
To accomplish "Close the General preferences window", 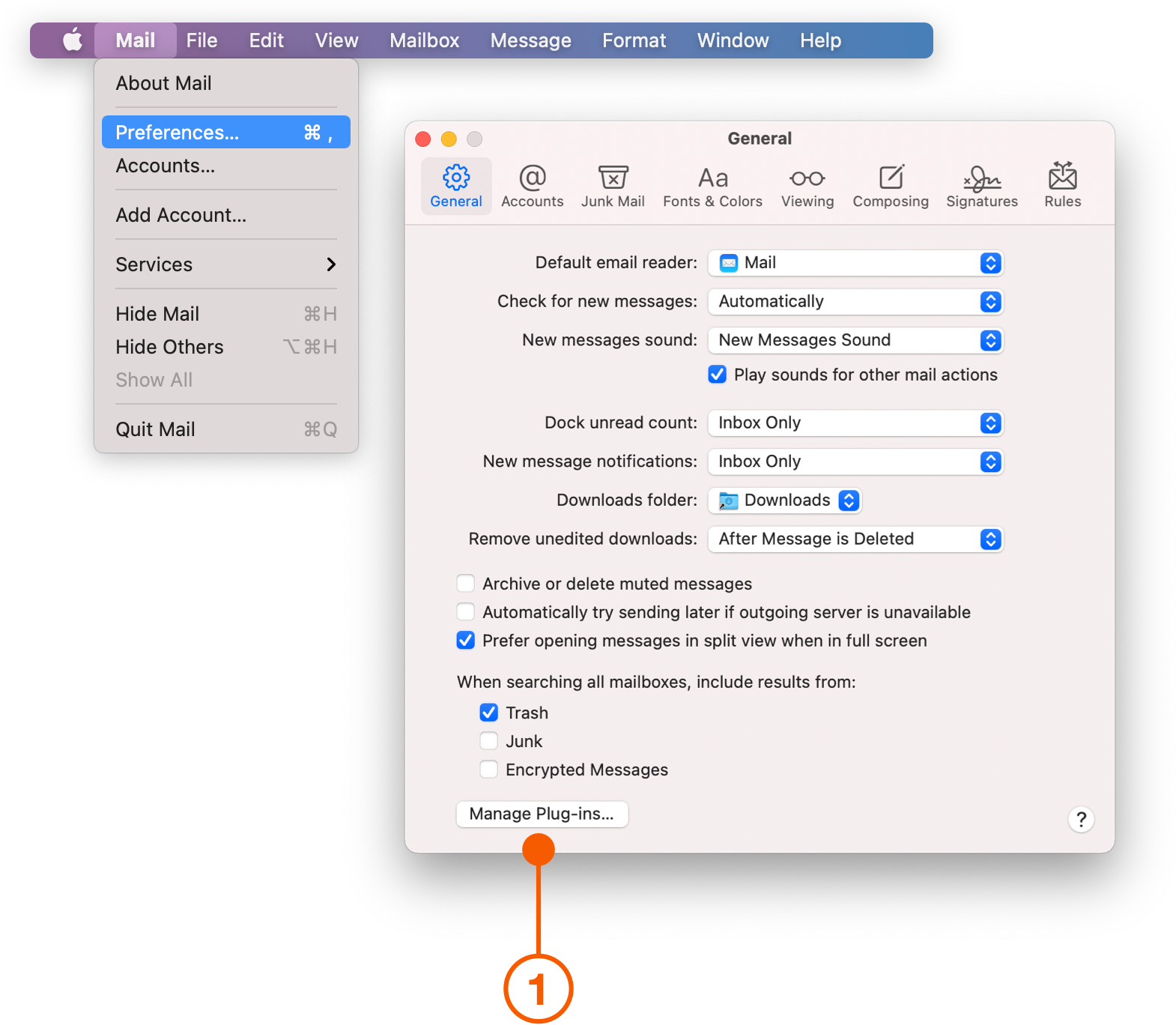I will pos(423,139).
